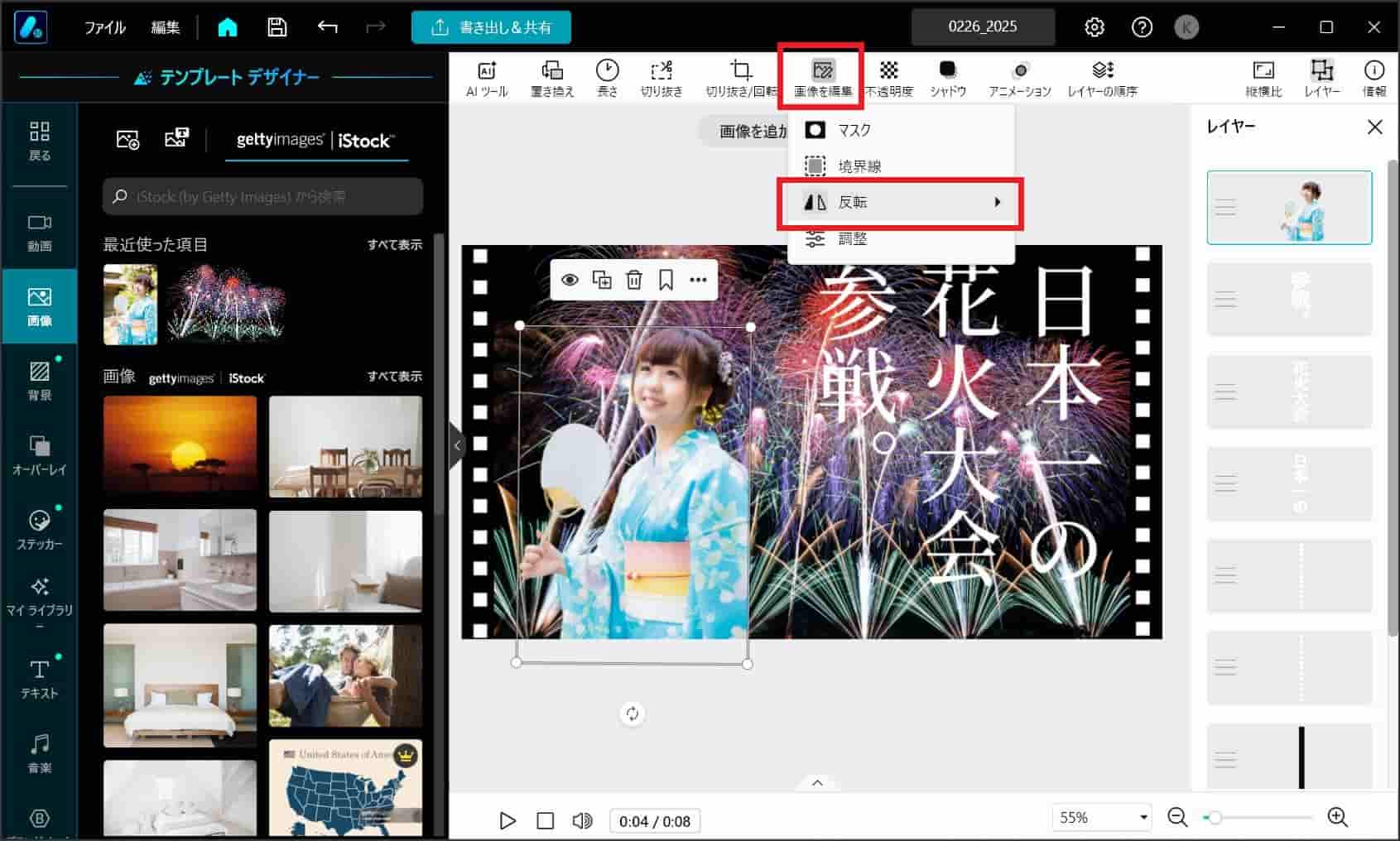
Task: Toggle the レイヤー panel button in toolbar
Action: tap(1322, 79)
